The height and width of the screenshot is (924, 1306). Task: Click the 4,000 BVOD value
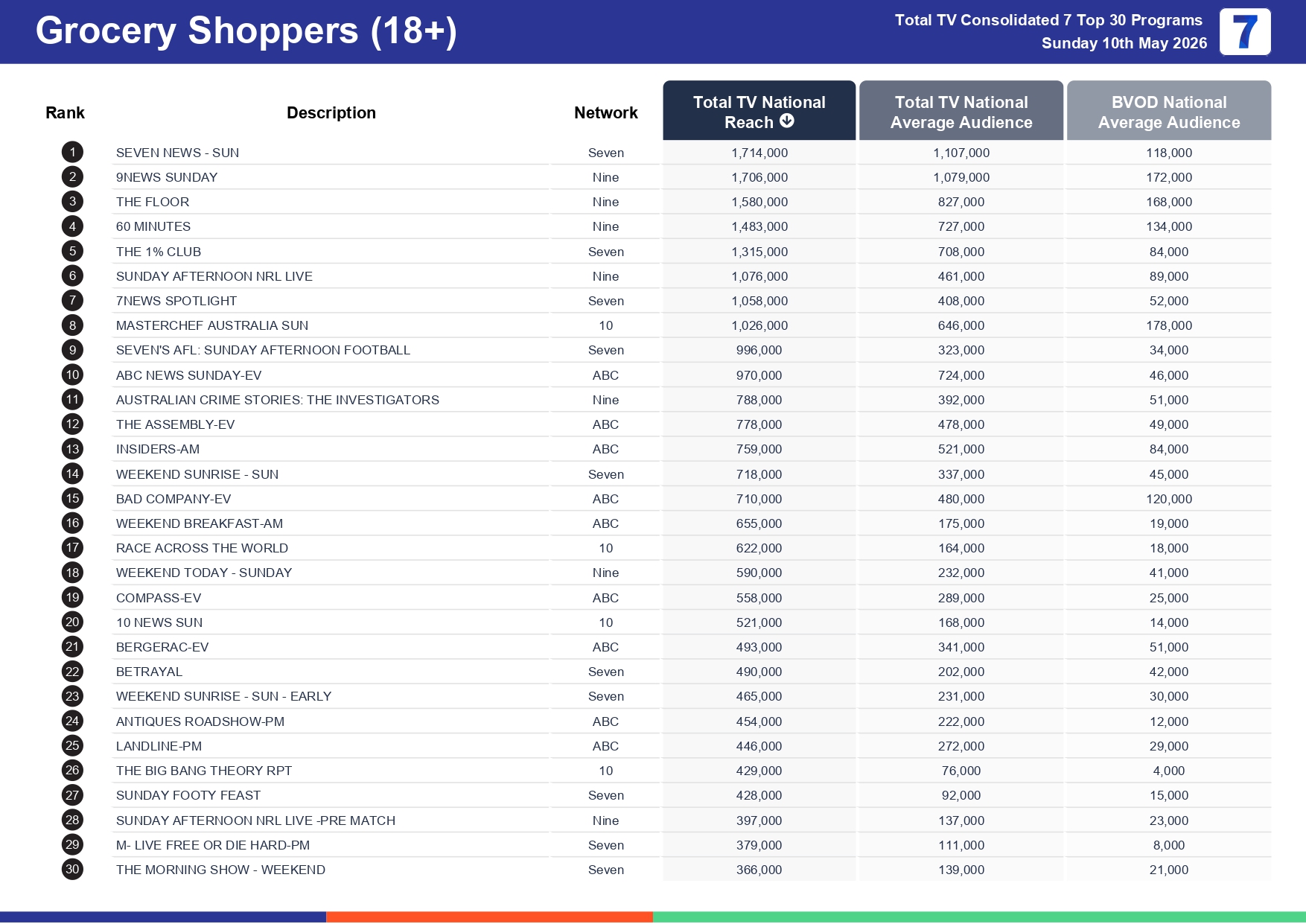tap(1169, 771)
